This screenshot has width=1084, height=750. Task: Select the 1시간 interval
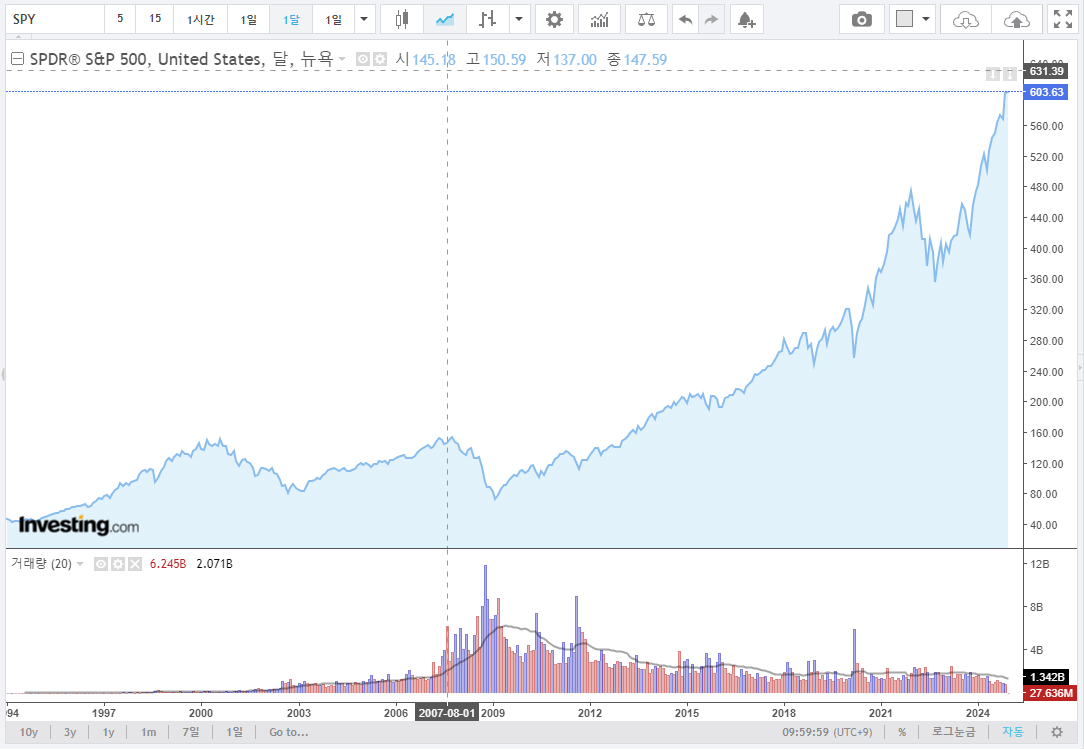(x=200, y=19)
